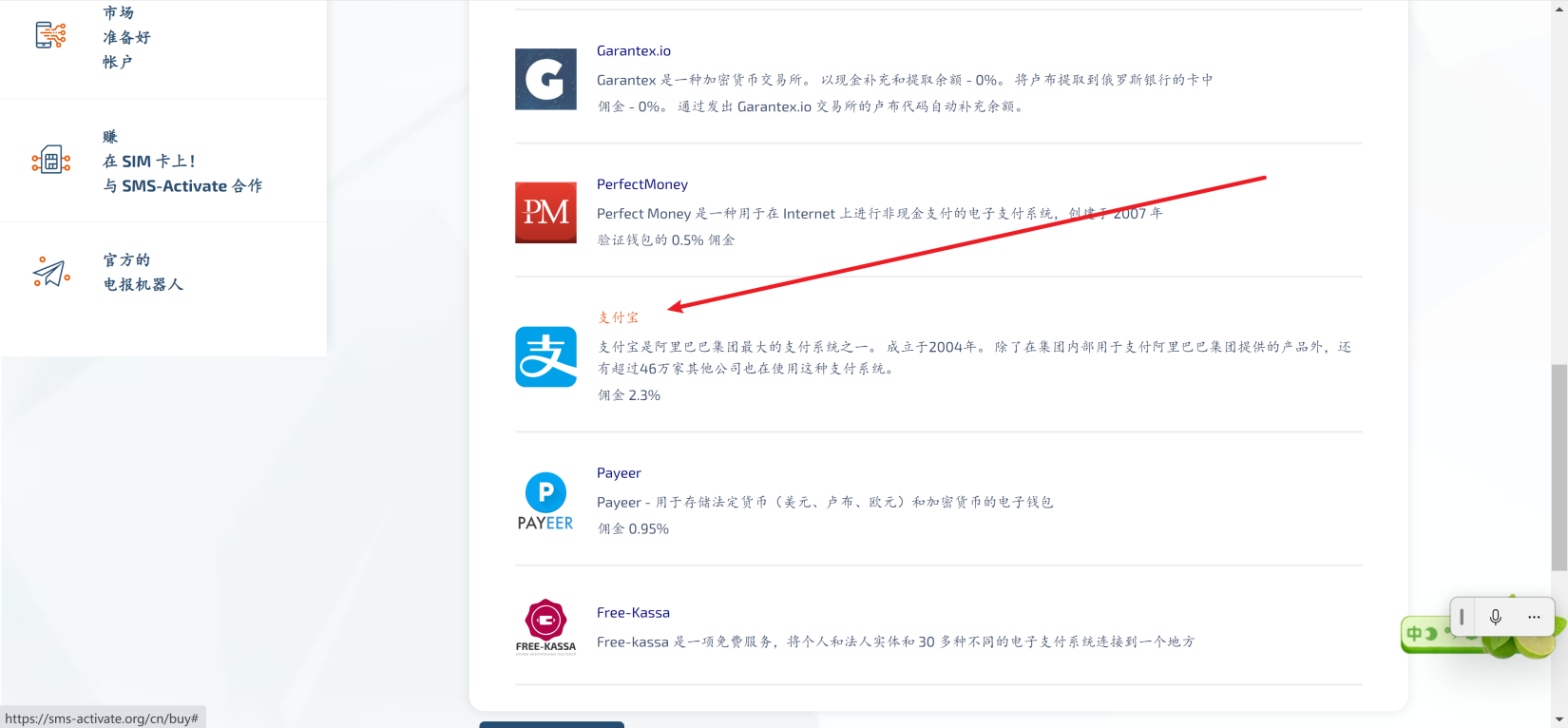
Task: Open the Garantex.io payment link
Action: click(x=634, y=51)
